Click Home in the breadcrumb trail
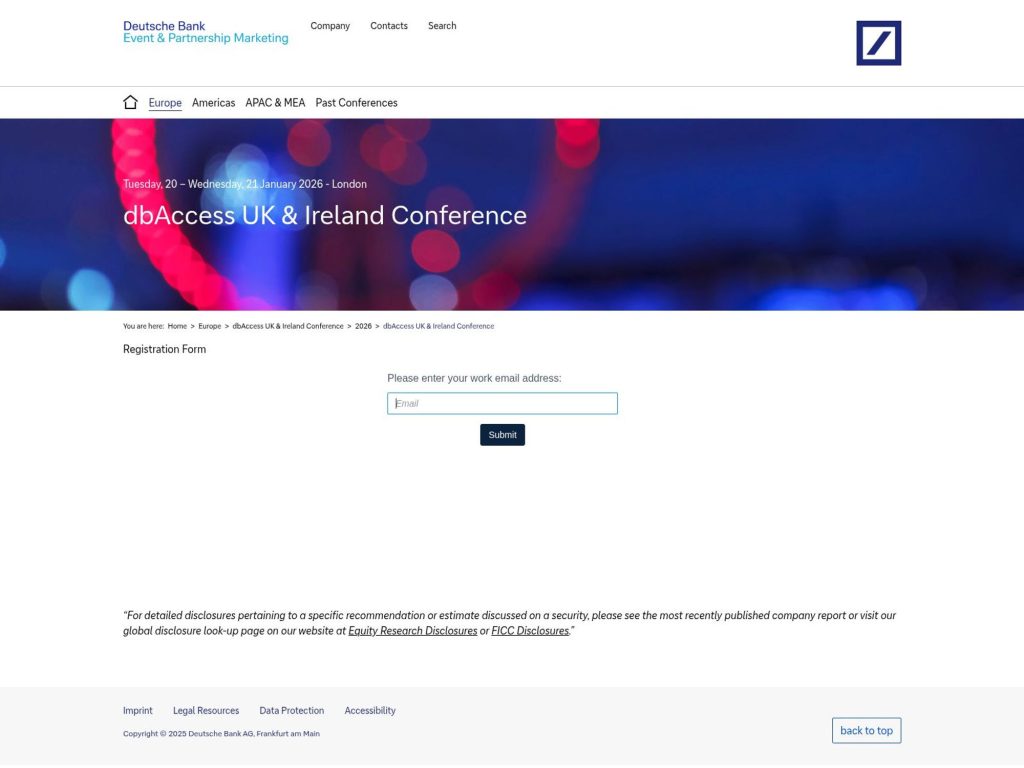Image resolution: width=1024 pixels, height=768 pixels. click(x=177, y=325)
